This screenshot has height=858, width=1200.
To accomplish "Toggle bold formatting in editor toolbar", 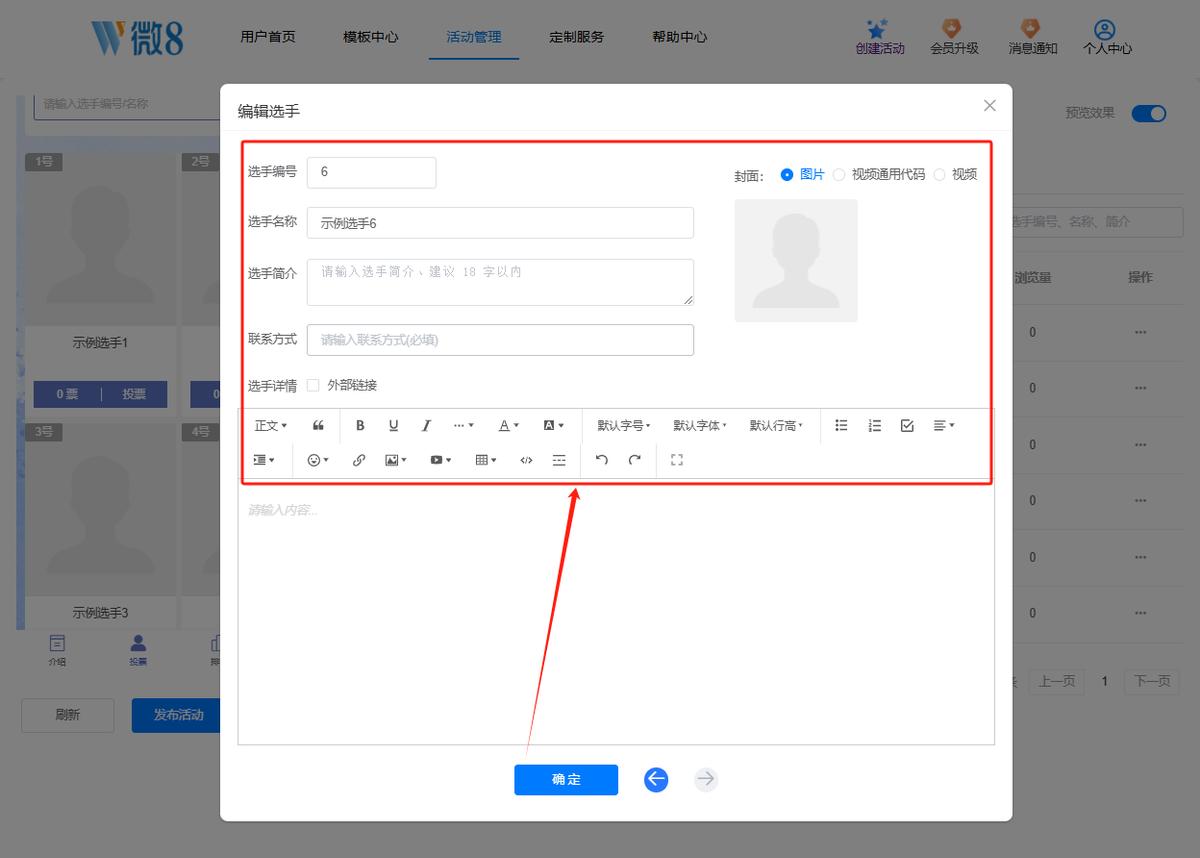I will tap(360, 425).
